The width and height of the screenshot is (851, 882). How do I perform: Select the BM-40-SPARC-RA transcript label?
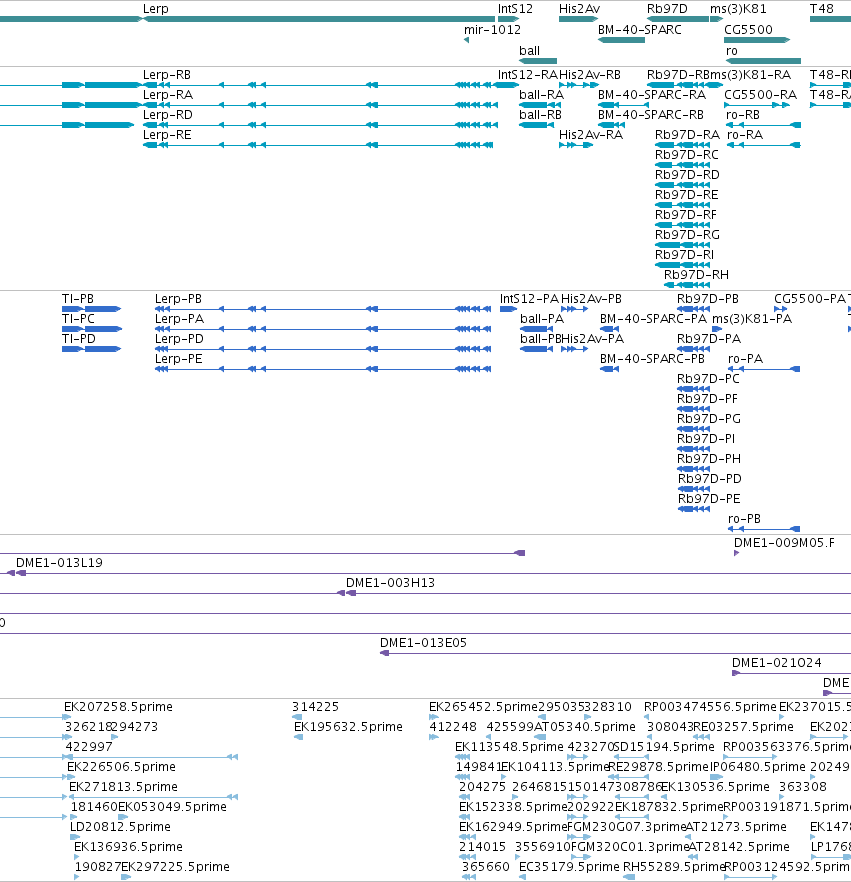[x=651, y=94]
